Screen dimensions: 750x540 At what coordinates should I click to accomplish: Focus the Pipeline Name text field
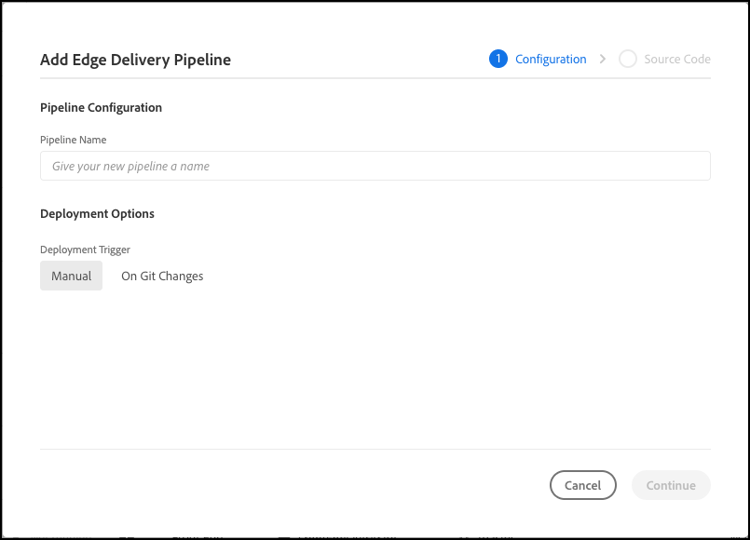tap(375, 166)
